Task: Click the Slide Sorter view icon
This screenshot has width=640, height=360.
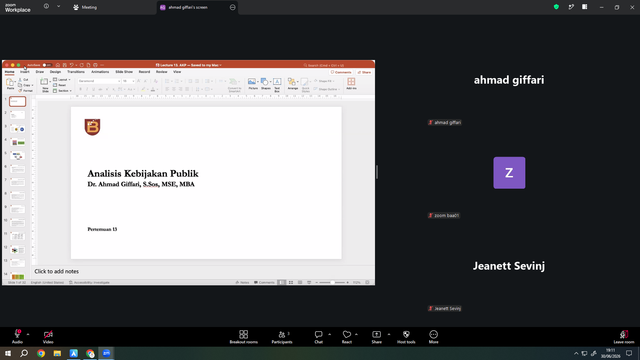Action: tap(291, 282)
